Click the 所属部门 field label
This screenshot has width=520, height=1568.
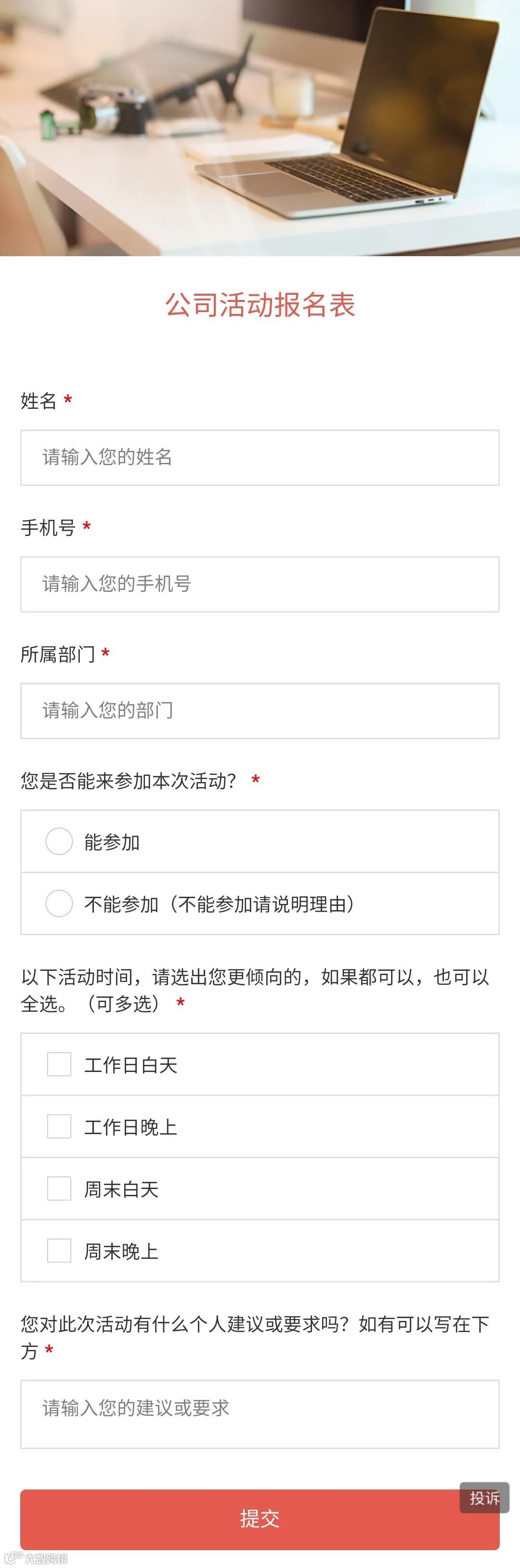pyautogui.click(x=57, y=654)
